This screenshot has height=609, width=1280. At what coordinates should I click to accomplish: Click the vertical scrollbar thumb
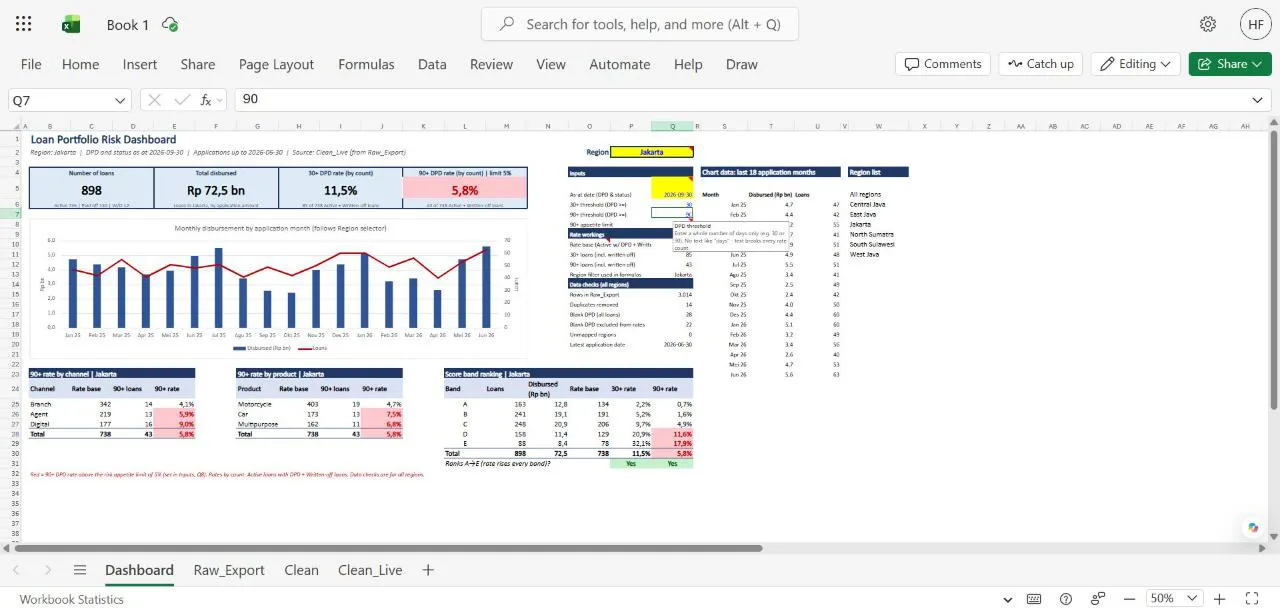tap(1273, 270)
